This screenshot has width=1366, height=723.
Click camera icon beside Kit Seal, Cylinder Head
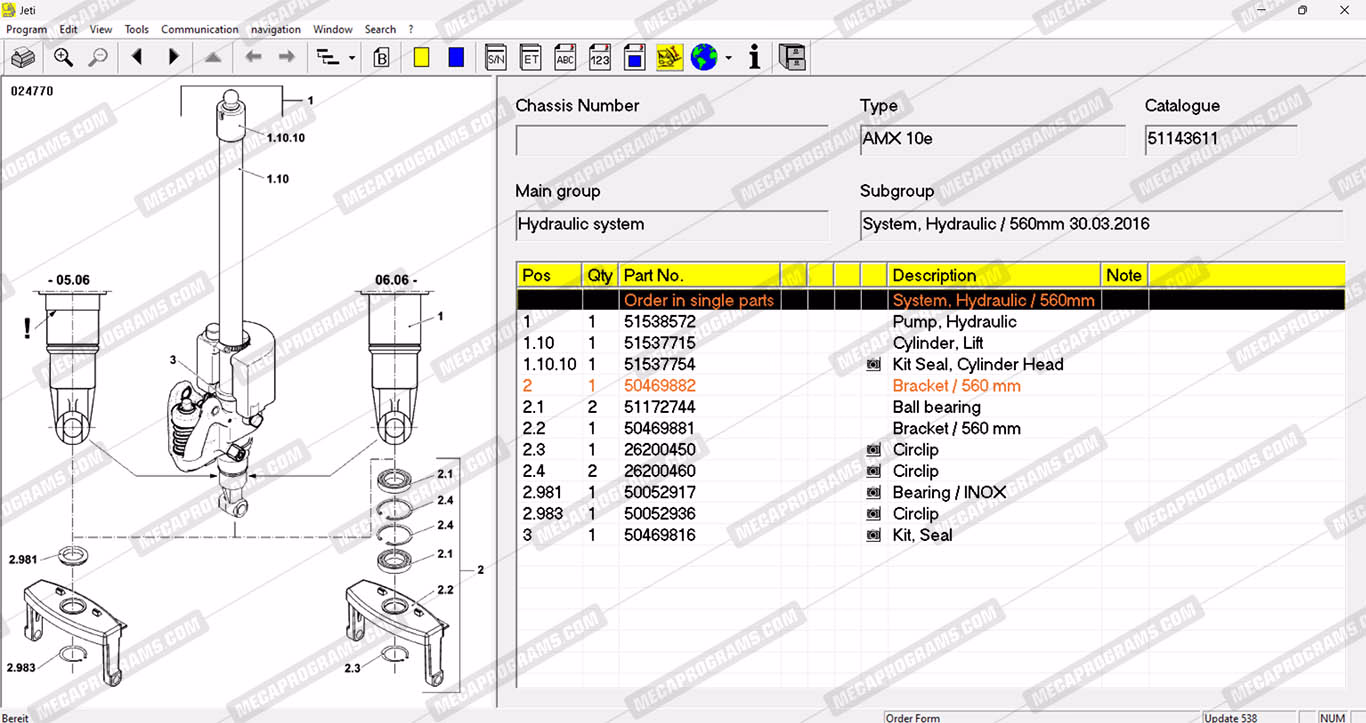pyautogui.click(x=874, y=365)
